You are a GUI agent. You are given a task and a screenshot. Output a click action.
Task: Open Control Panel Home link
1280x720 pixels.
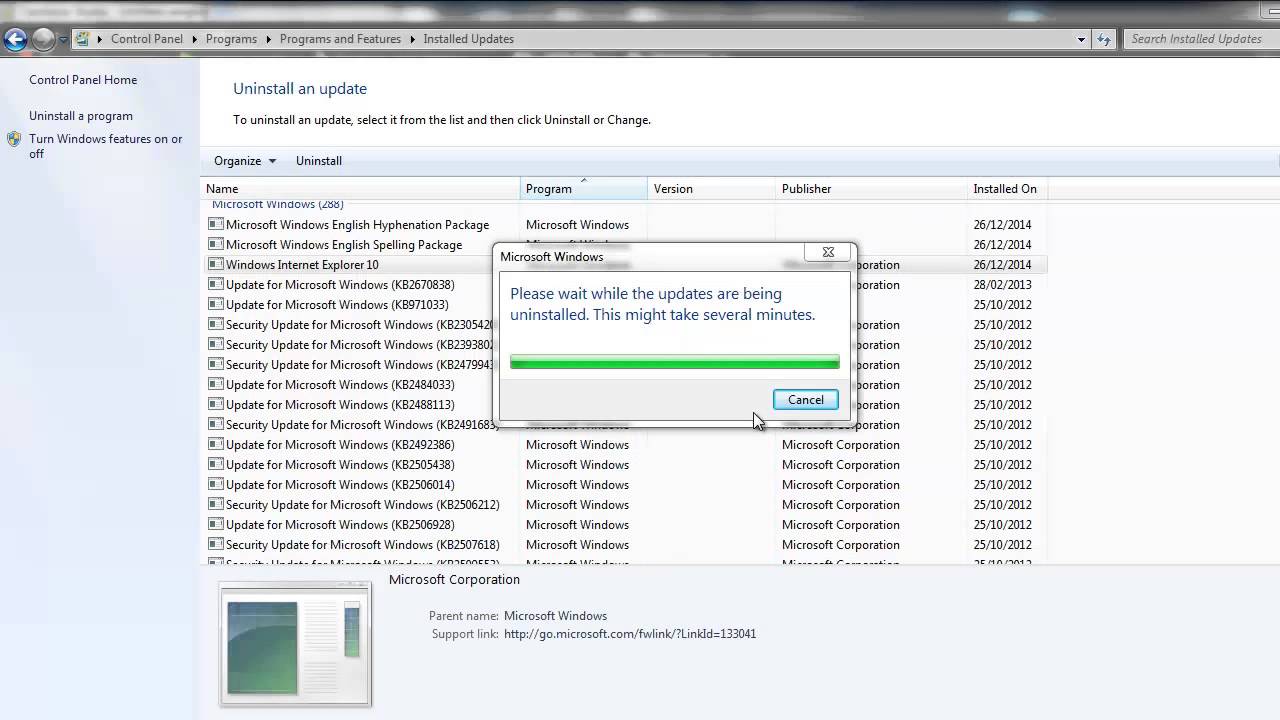tap(83, 80)
